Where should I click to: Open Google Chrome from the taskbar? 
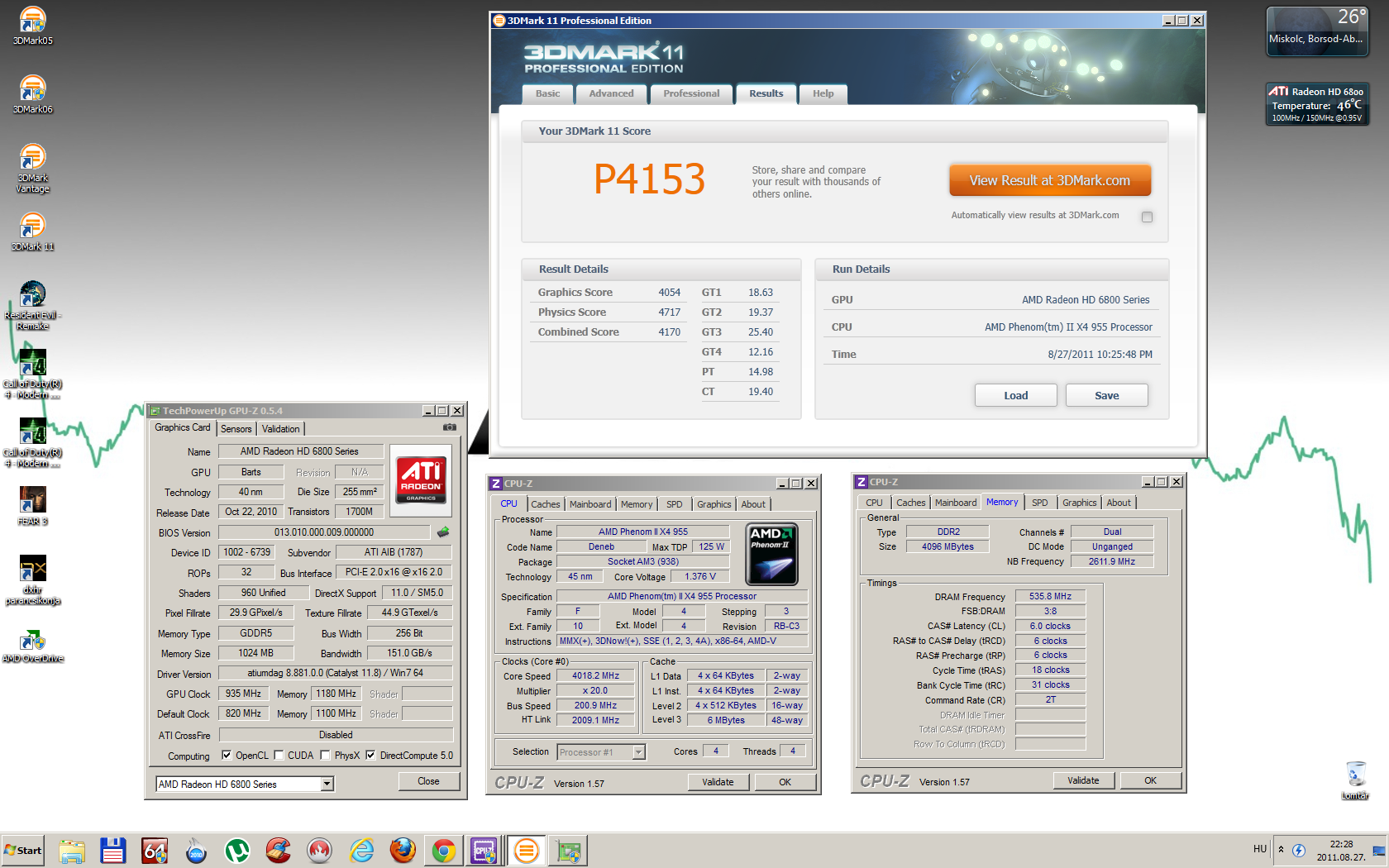[x=444, y=850]
